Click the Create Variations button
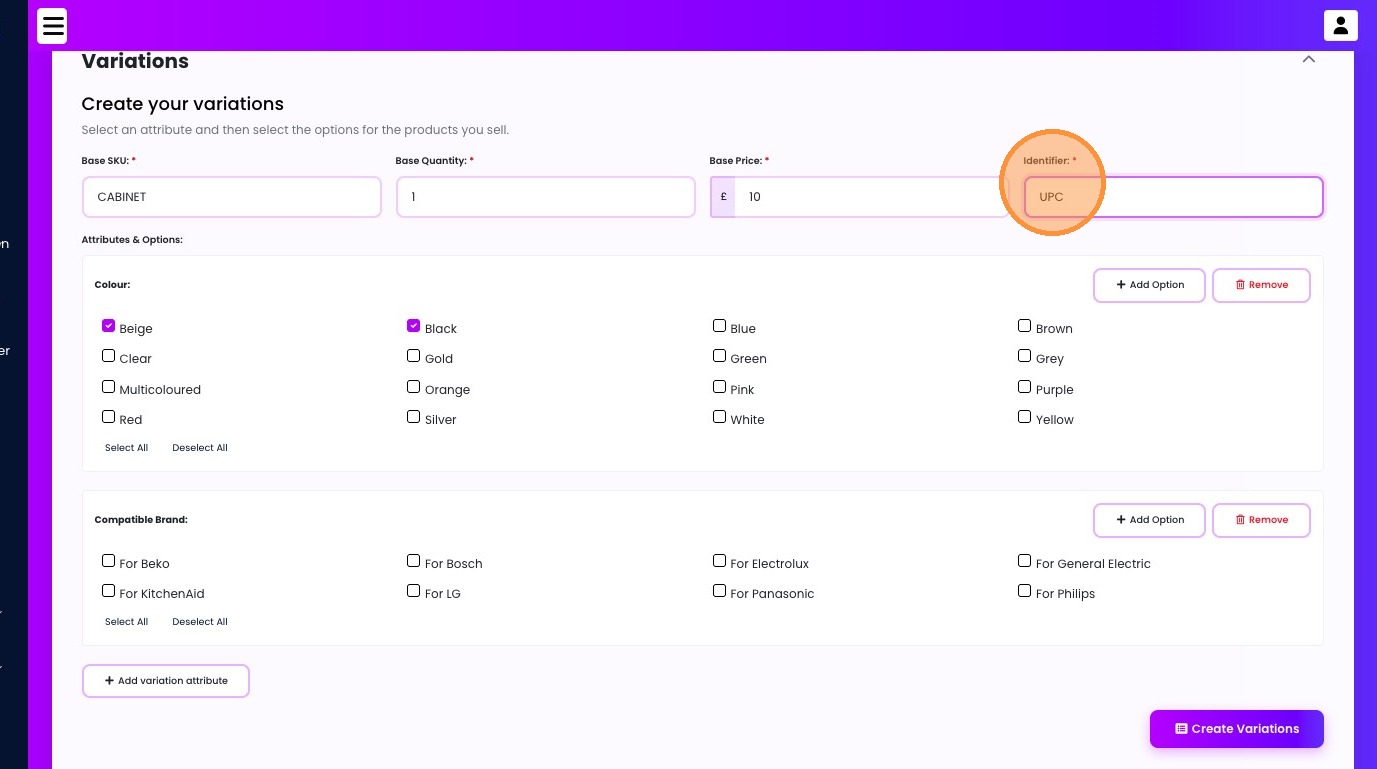1377x769 pixels. [1236, 729]
